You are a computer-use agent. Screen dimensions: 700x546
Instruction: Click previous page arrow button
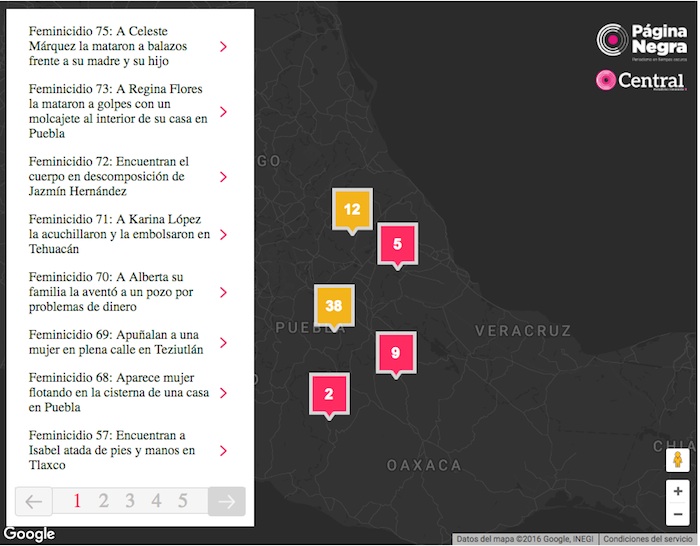click(x=33, y=501)
